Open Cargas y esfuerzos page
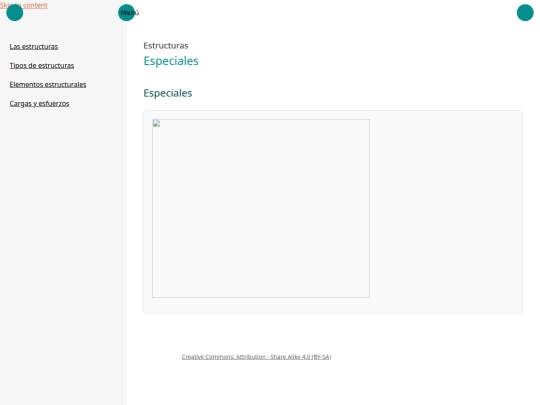 [39, 103]
